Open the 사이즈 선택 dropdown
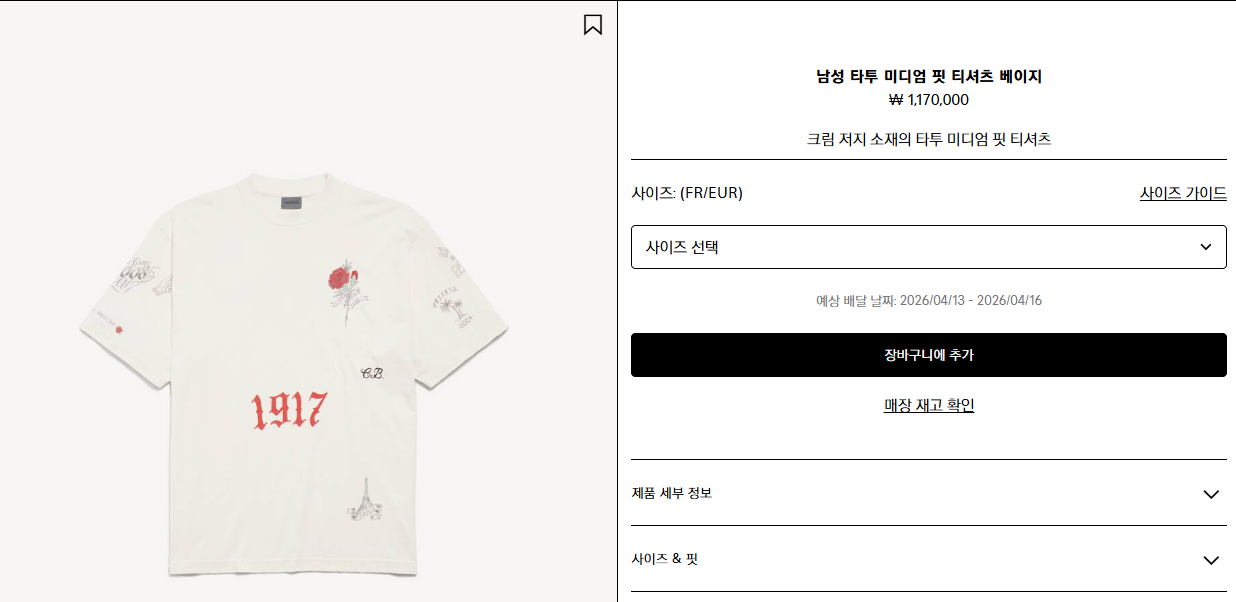 point(928,247)
